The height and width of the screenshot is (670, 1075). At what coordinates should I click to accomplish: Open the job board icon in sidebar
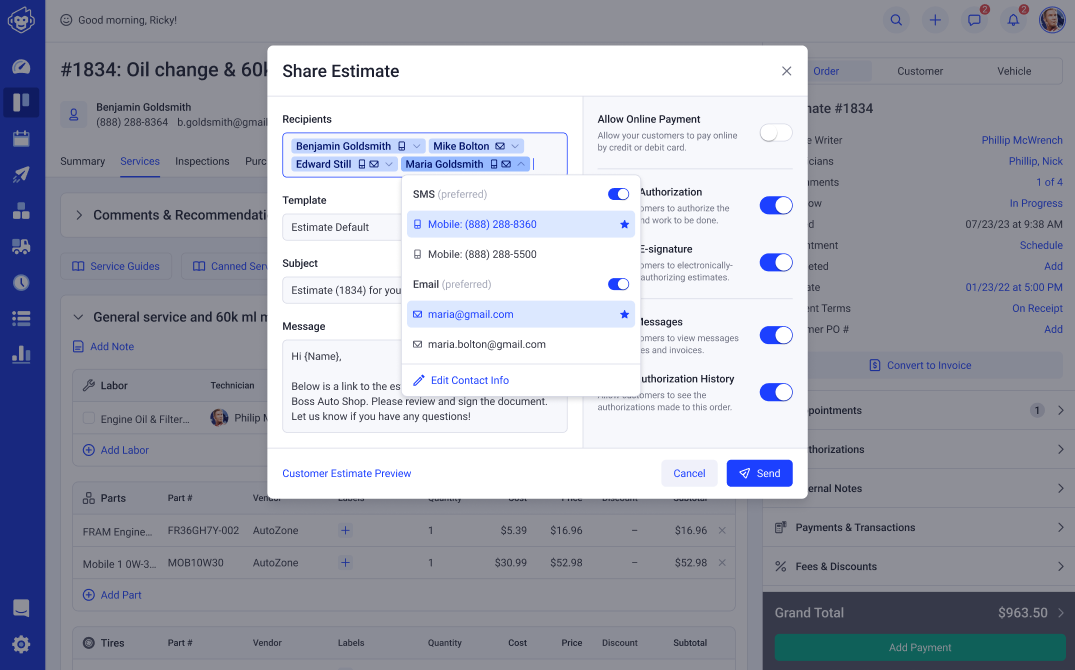tap(21, 102)
